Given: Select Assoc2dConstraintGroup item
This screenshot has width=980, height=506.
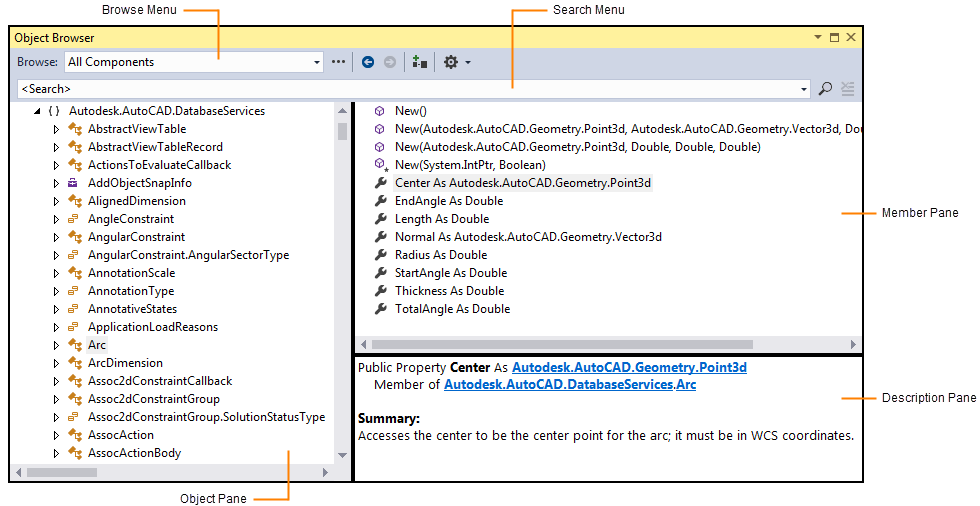Looking at the screenshot, I should click(x=154, y=399).
